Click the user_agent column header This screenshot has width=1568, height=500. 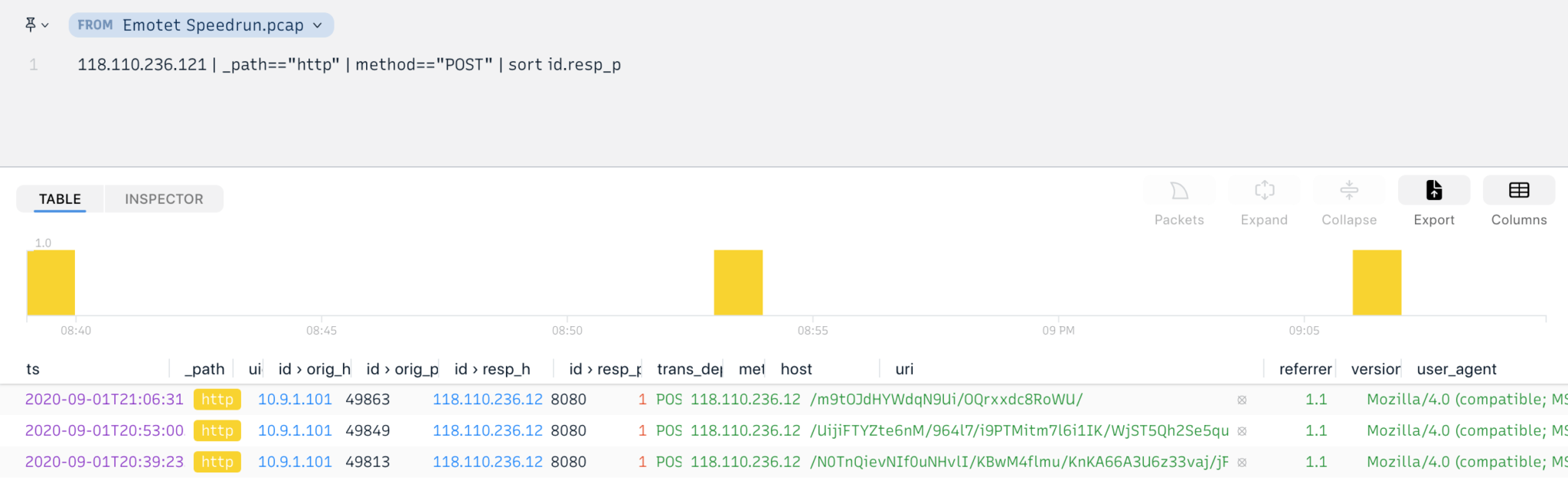click(x=1456, y=369)
